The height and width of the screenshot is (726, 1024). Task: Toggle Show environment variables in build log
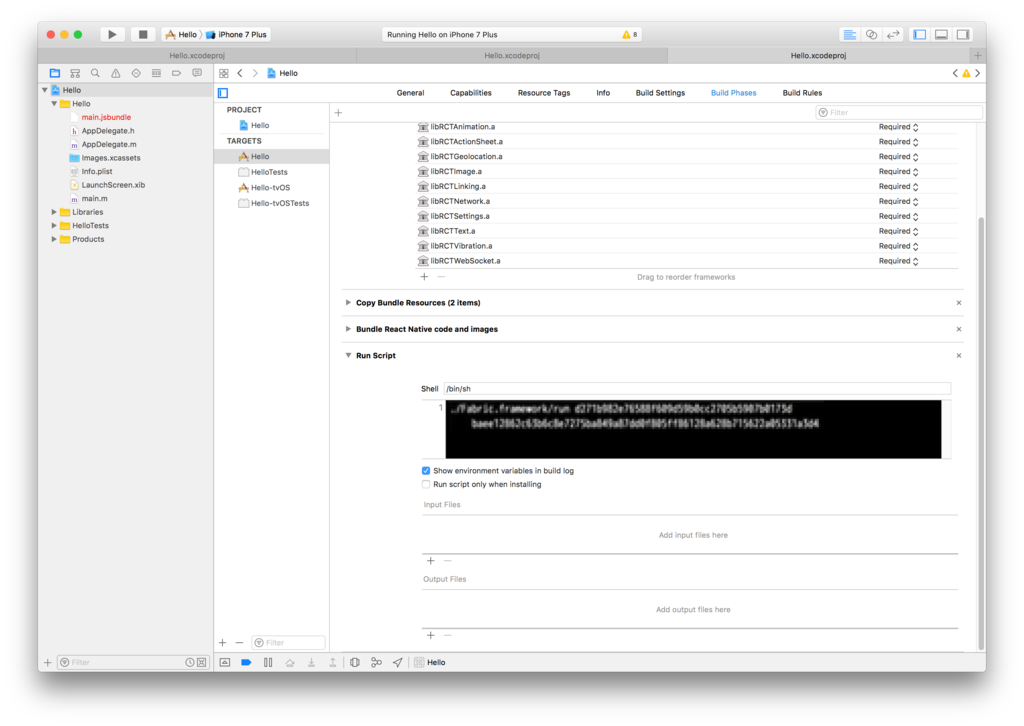[x=426, y=471]
